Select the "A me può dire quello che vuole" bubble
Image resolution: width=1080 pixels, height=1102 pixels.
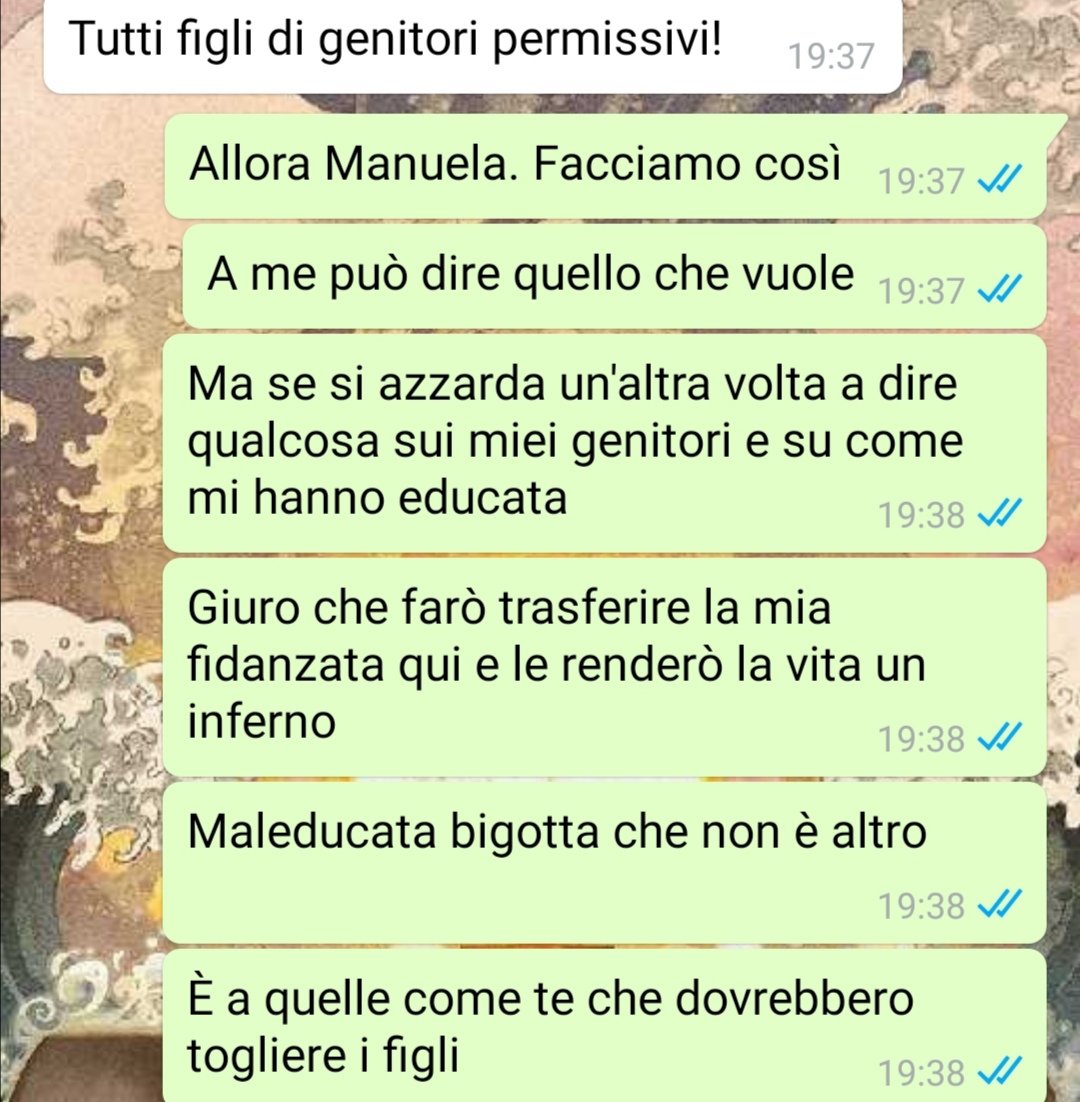615,276
